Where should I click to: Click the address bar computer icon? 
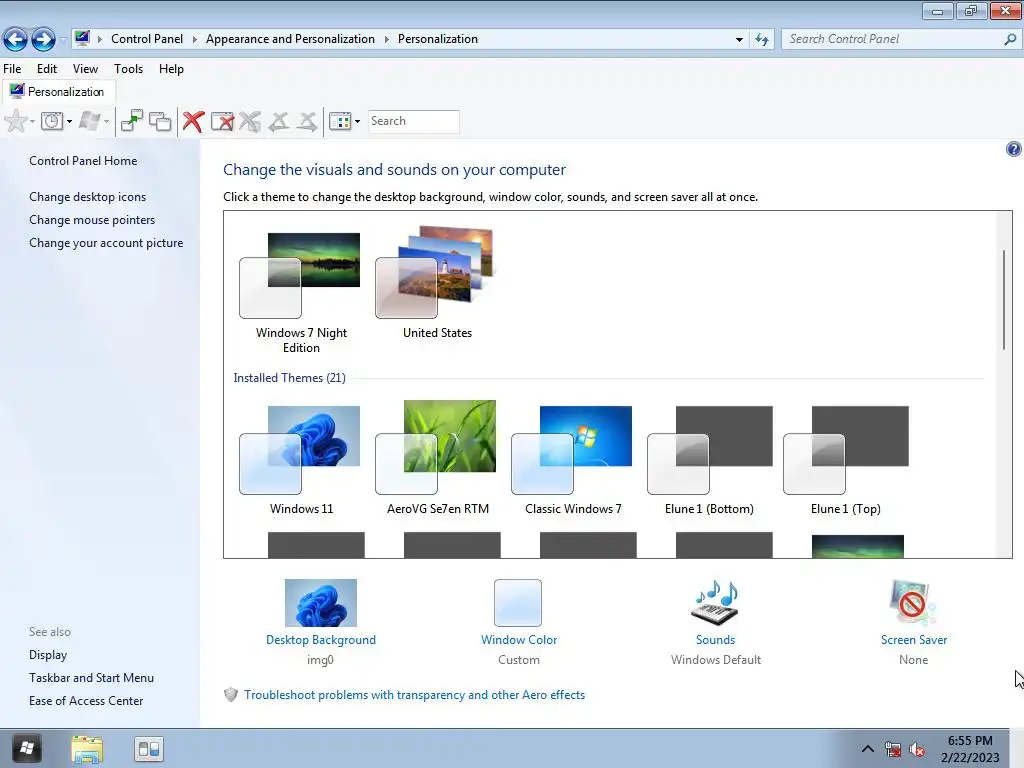[82, 39]
